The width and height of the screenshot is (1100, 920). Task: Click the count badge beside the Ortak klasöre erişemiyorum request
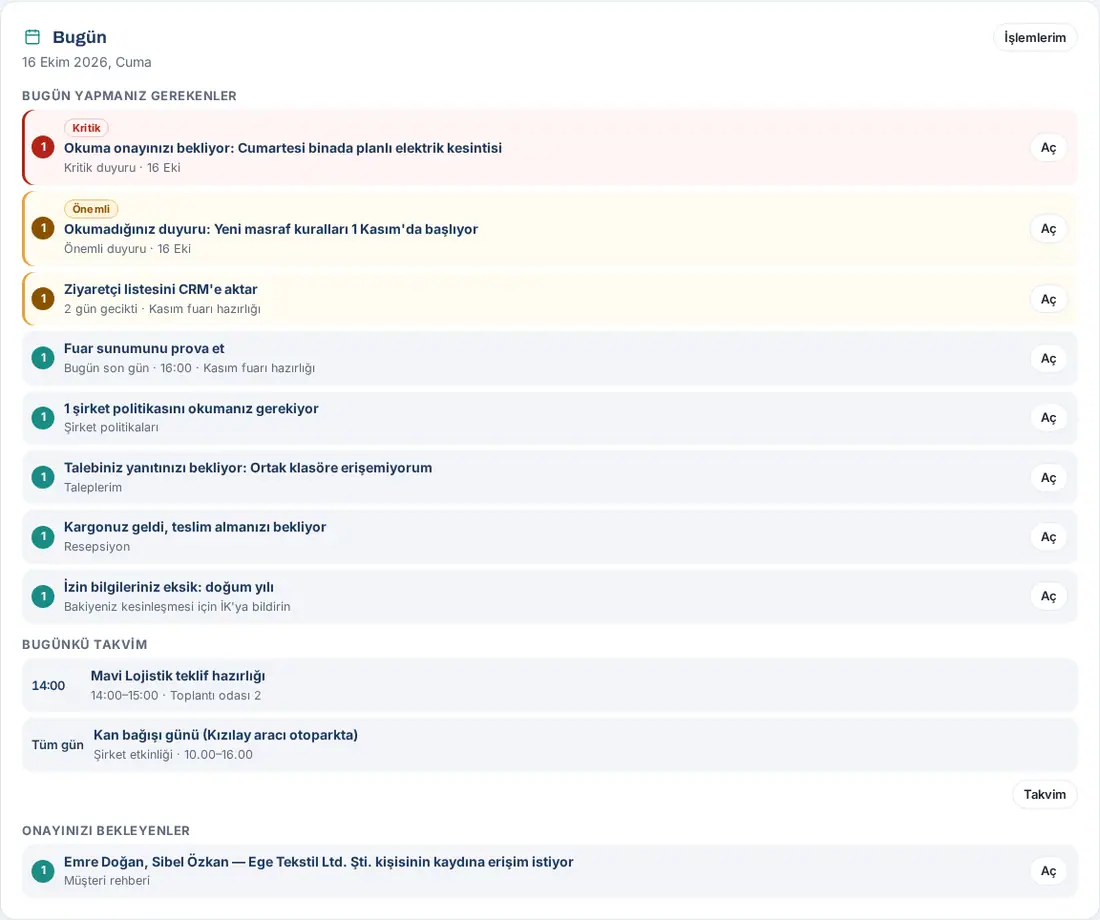tap(43, 477)
